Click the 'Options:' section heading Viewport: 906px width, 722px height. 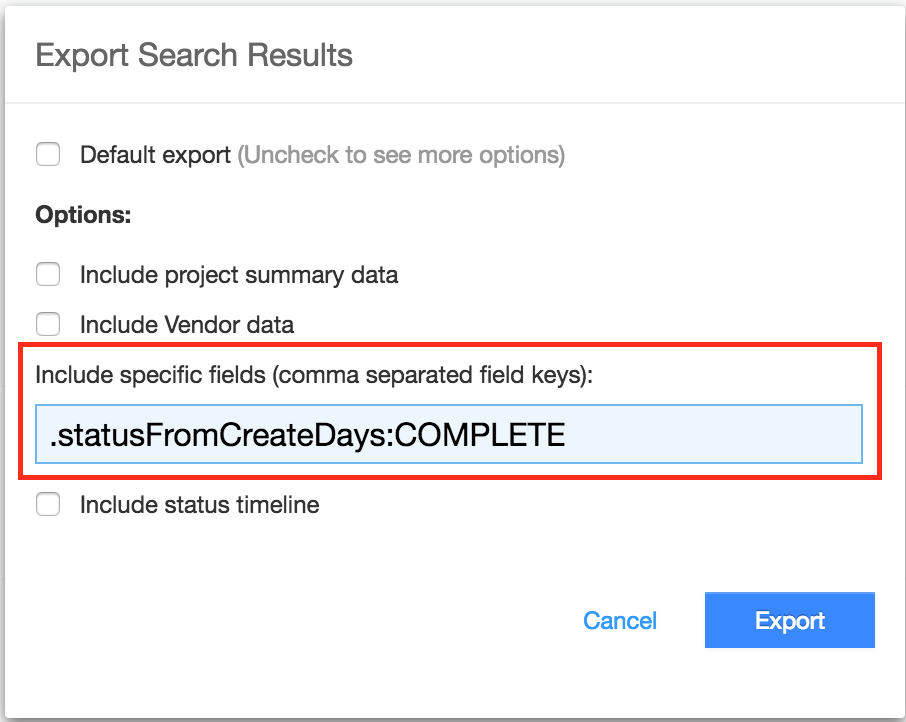point(83,215)
